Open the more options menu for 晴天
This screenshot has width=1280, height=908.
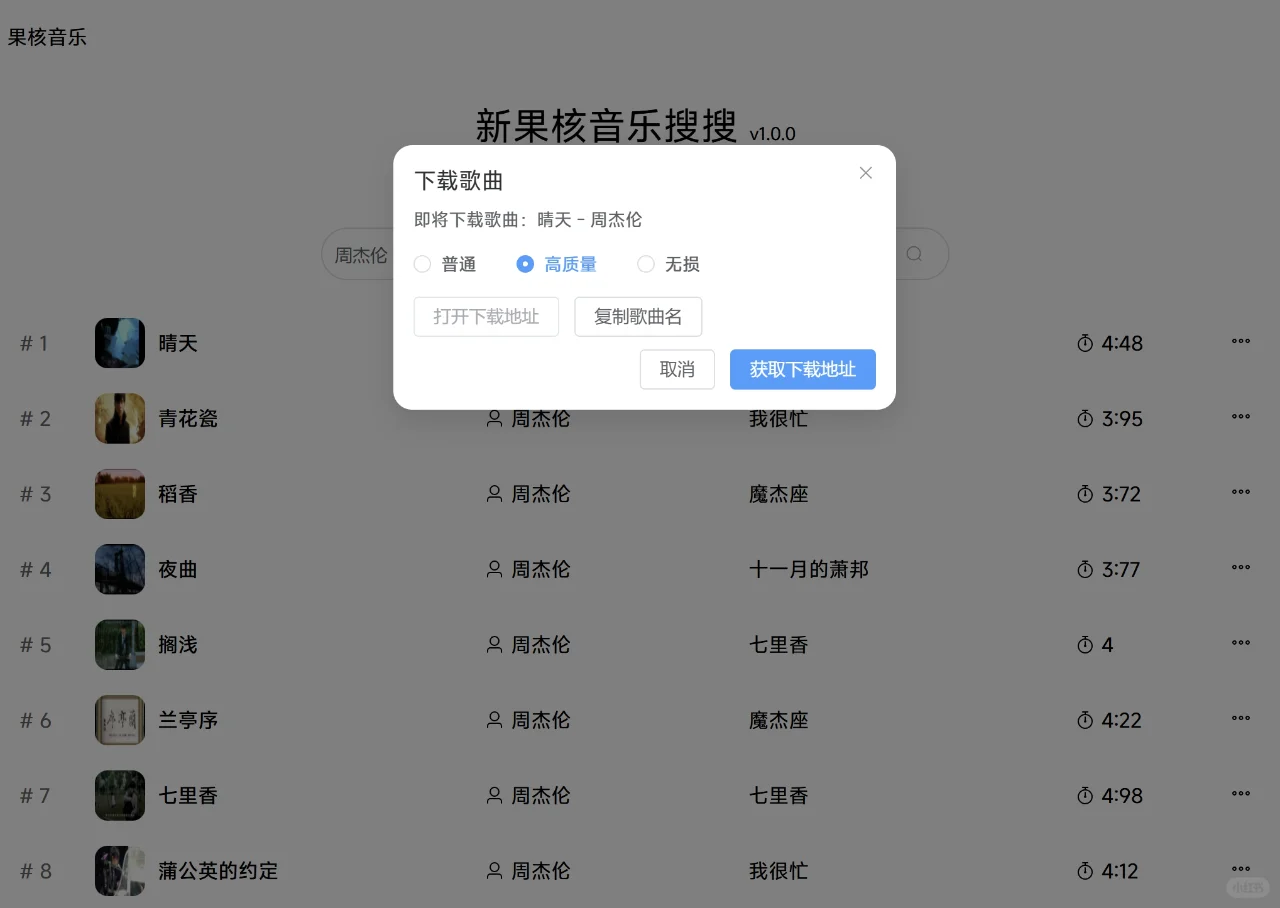(1240, 342)
